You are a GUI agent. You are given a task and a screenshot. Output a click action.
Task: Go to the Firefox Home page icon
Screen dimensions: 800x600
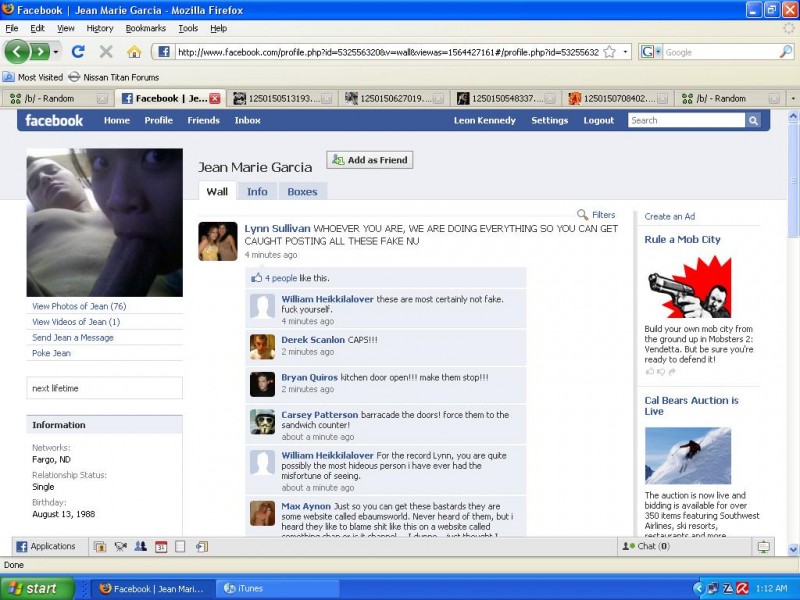134,52
